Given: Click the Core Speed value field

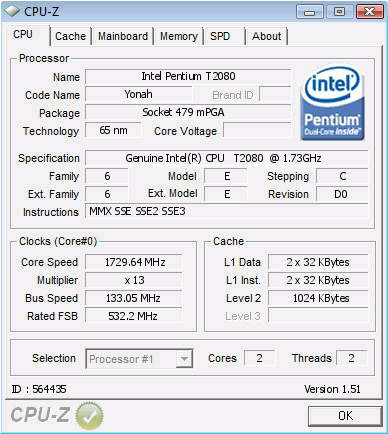Looking at the screenshot, I should 134,262.
